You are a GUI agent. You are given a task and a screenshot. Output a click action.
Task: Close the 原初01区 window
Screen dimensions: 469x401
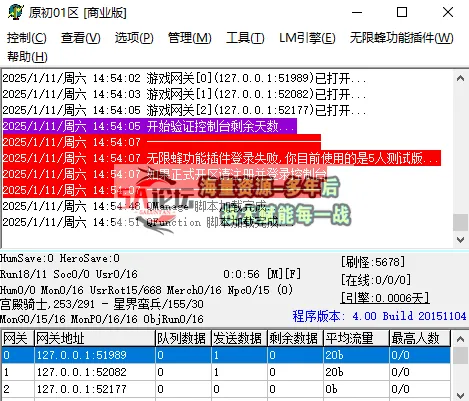point(448,13)
